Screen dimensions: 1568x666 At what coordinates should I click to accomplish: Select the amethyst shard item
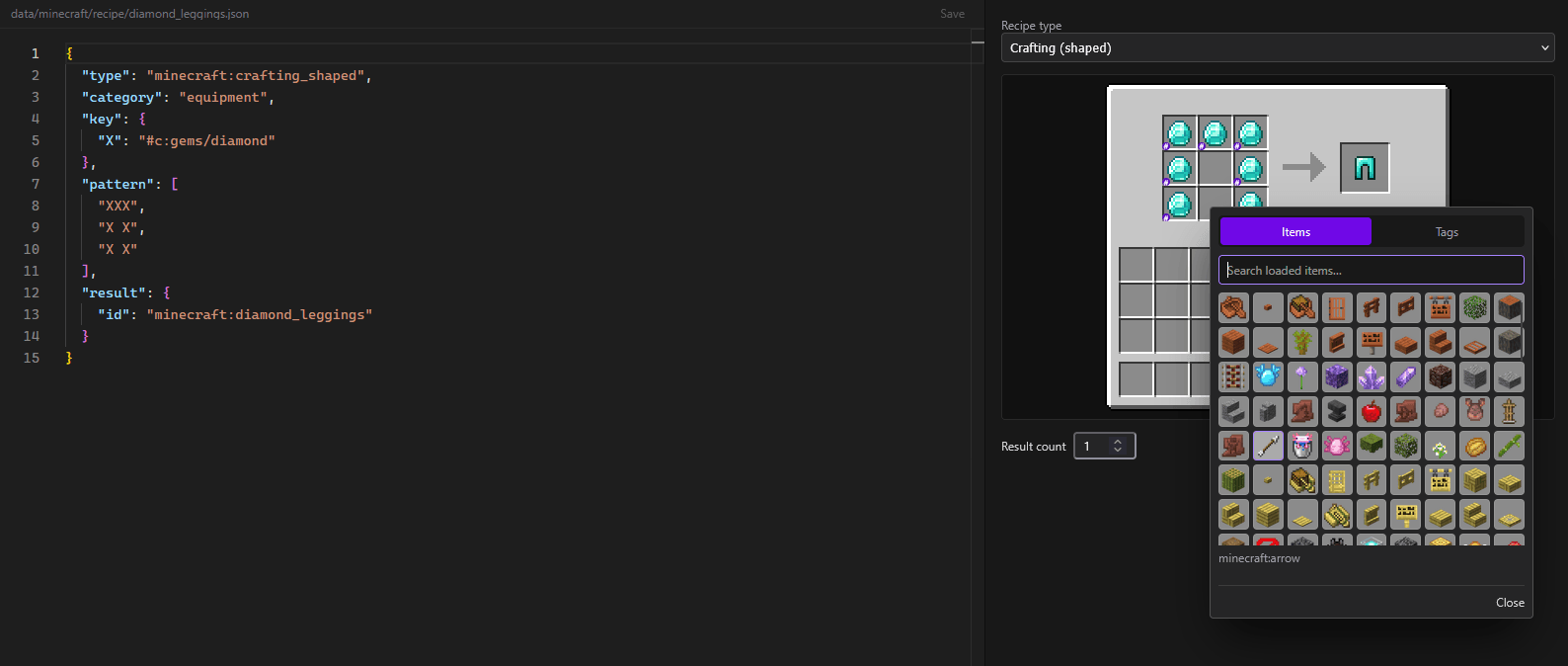coord(1406,376)
